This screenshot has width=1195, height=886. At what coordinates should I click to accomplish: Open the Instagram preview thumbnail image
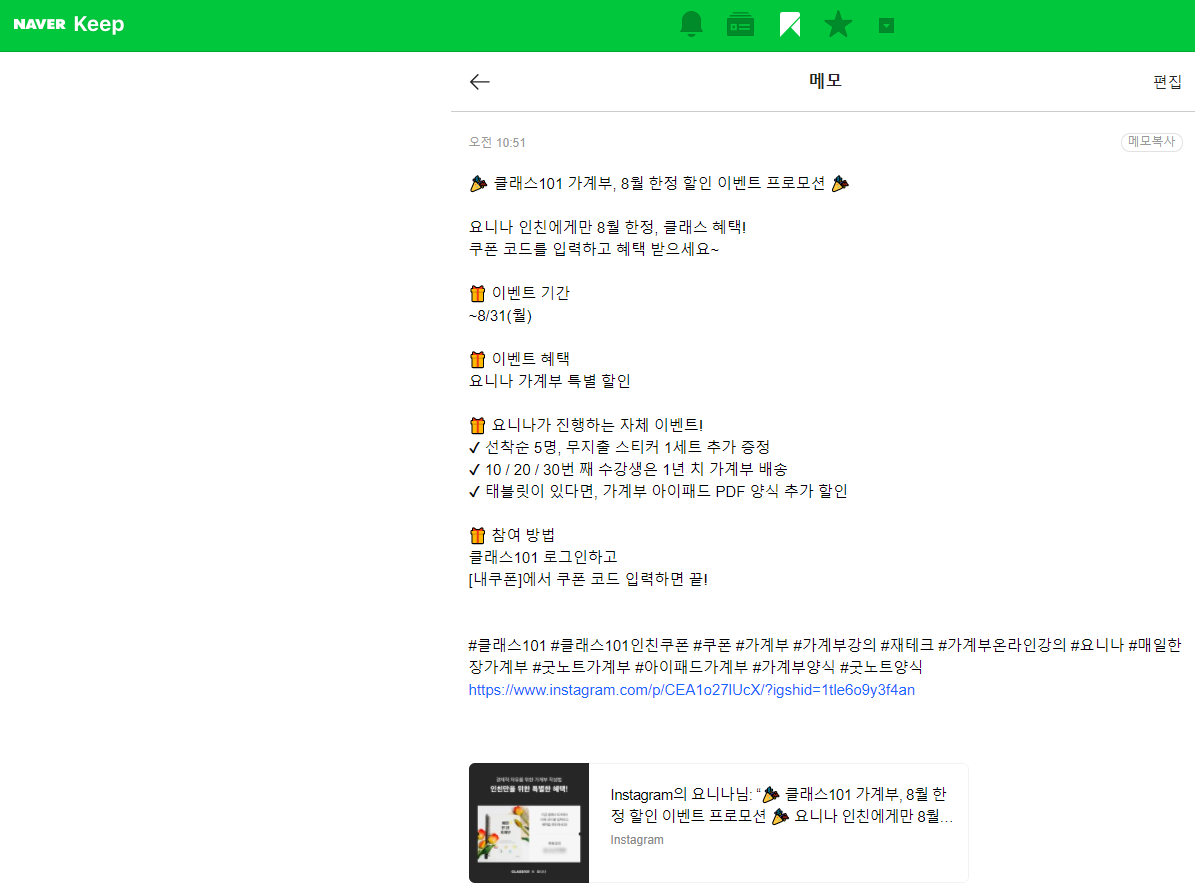[529, 823]
